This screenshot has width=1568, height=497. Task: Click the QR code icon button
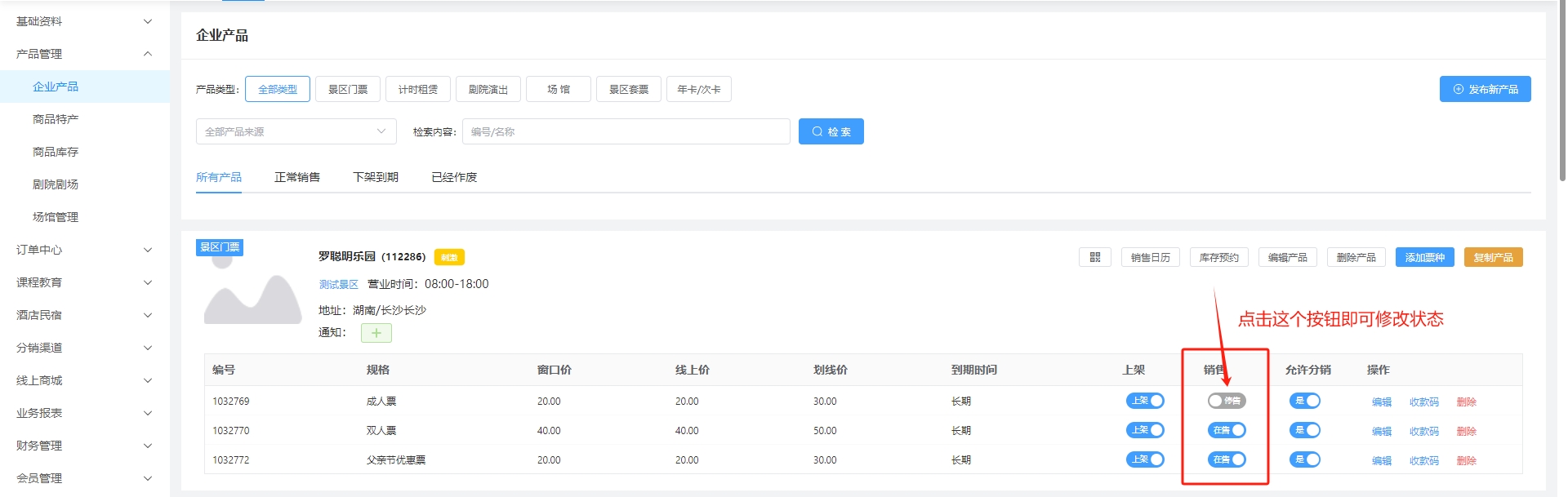click(x=1094, y=257)
